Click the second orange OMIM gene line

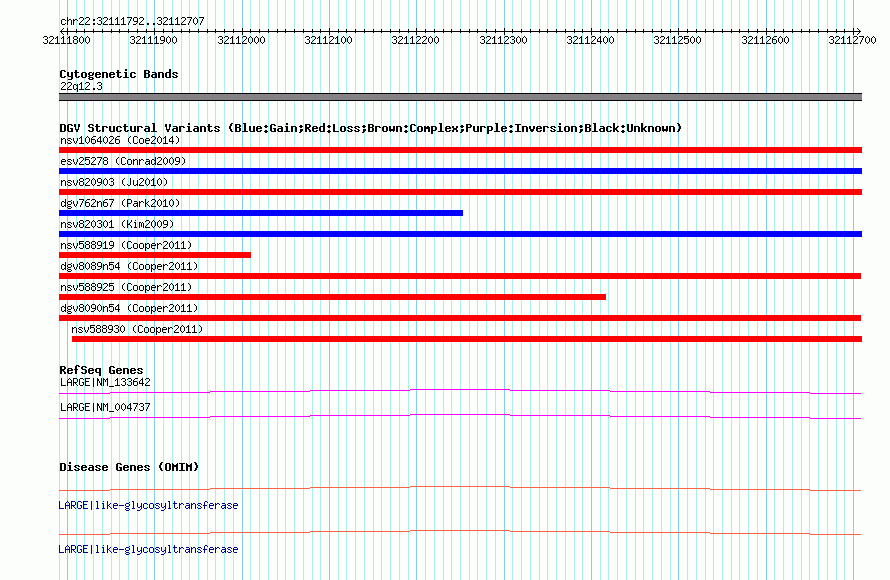click(460, 532)
